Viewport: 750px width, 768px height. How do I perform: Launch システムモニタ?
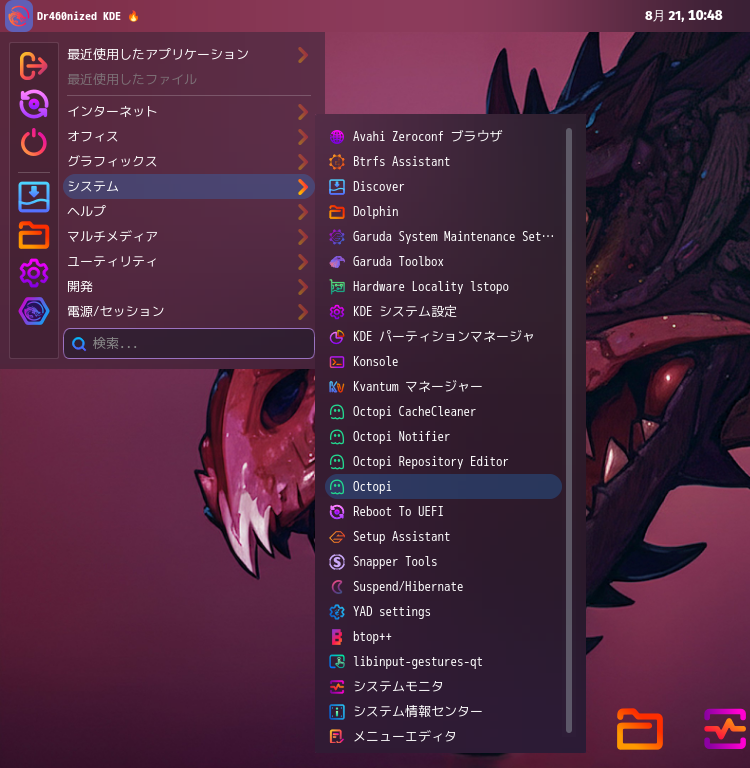coord(443,686)
